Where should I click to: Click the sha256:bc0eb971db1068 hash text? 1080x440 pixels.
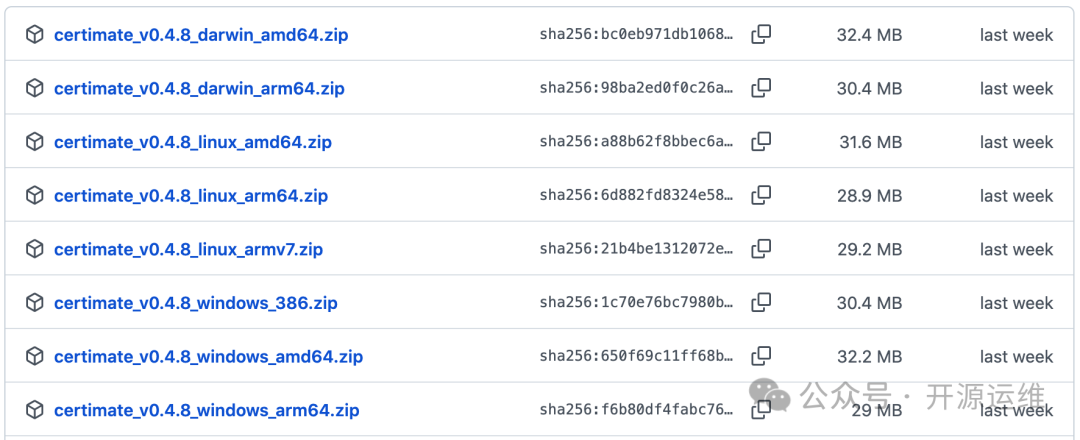tap(636, 35)
